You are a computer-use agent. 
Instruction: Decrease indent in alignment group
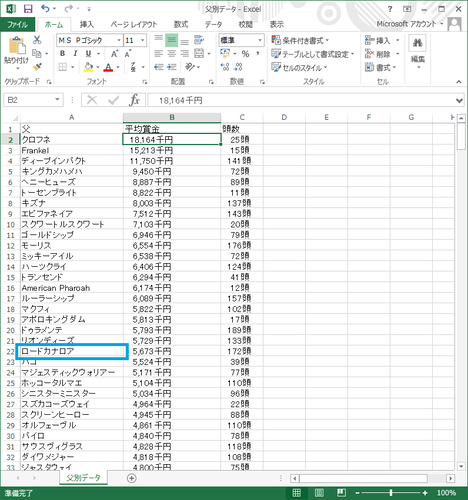point(159,67)
